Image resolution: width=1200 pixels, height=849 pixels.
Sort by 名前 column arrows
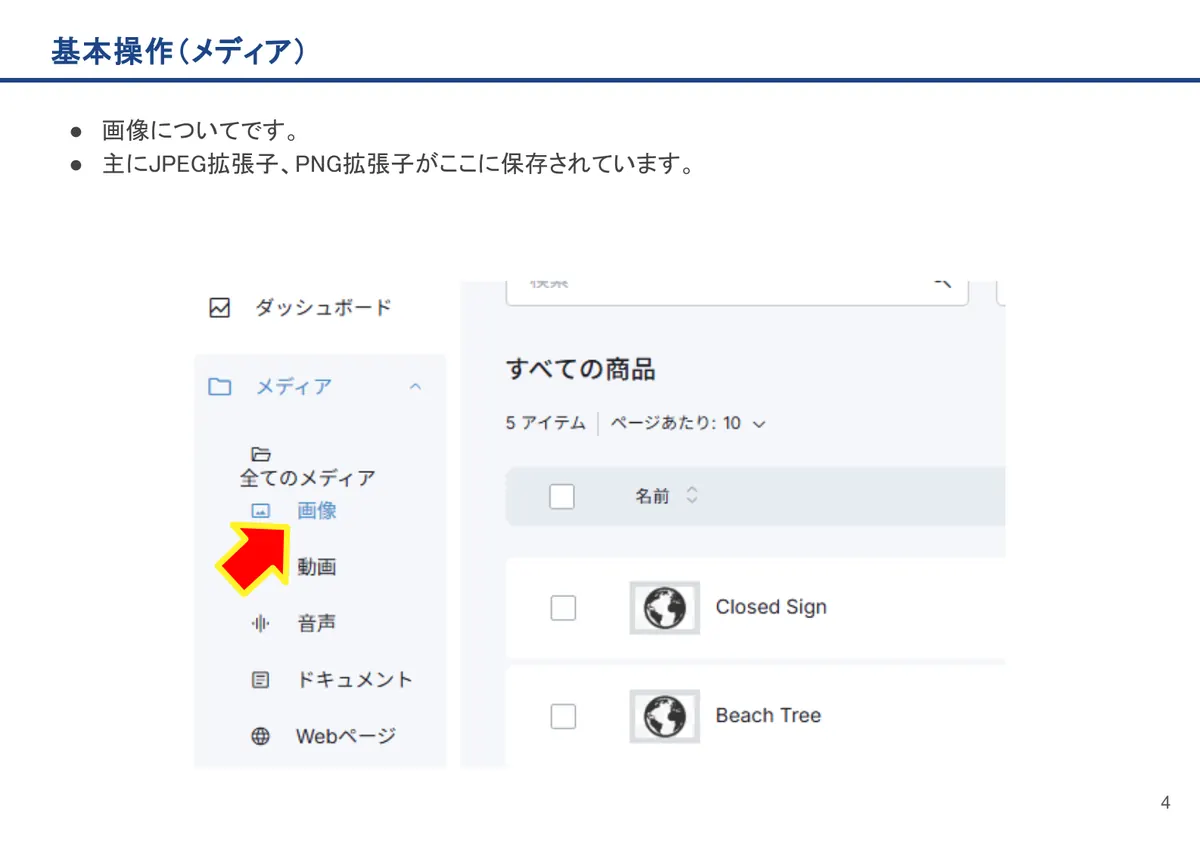(x=691, y=496)
